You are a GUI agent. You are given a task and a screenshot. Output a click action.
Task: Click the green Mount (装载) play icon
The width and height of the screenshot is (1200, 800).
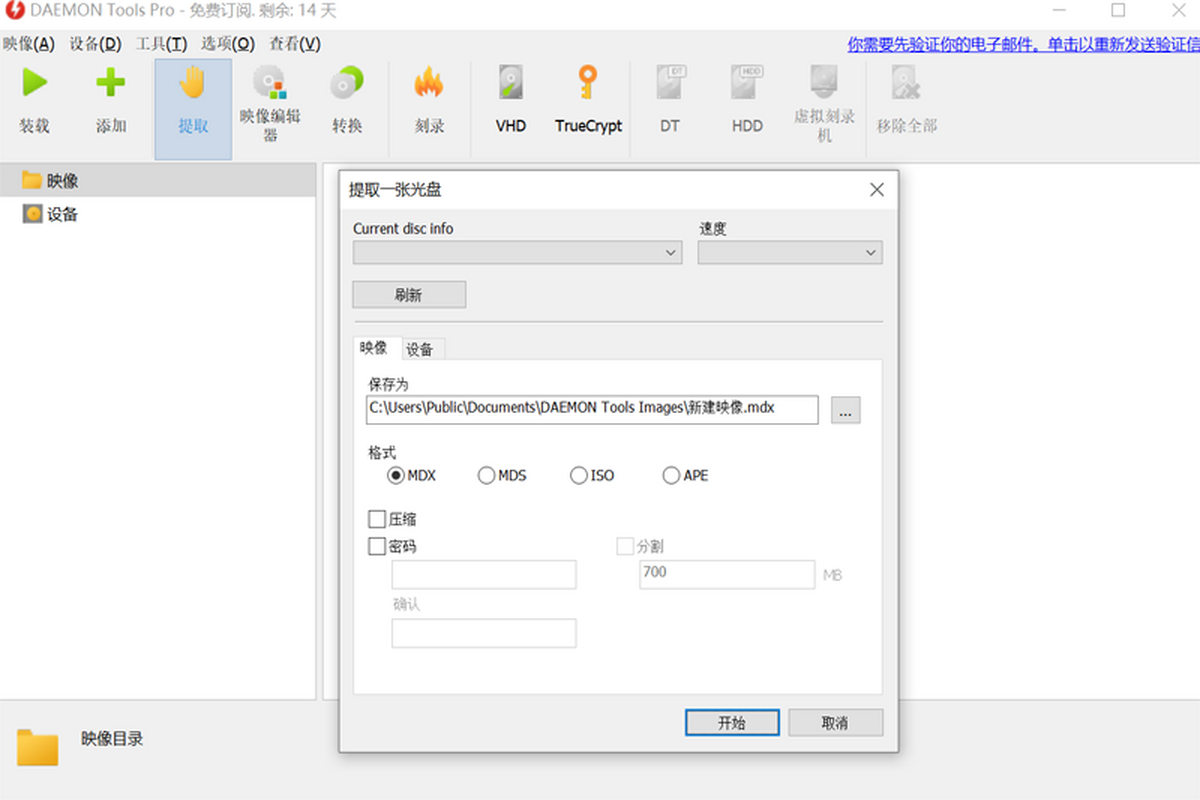(35, 84)
